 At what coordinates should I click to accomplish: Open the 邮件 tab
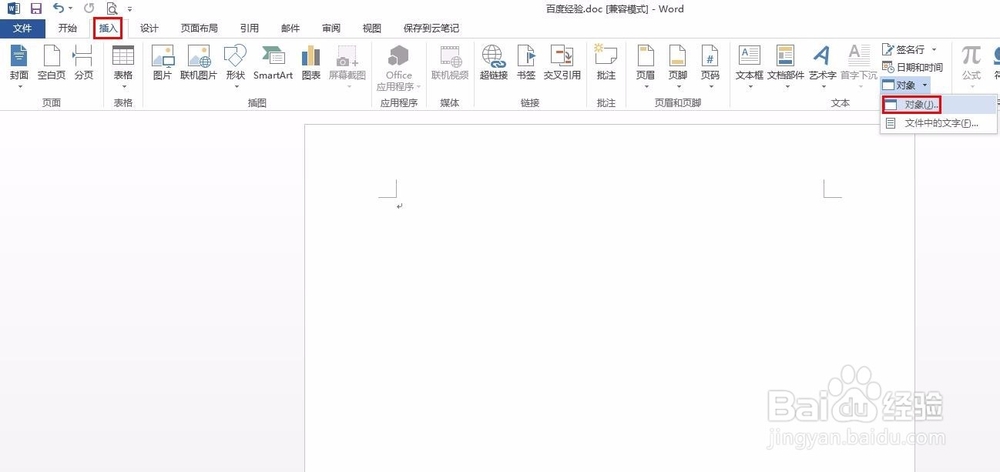(290, 28)
